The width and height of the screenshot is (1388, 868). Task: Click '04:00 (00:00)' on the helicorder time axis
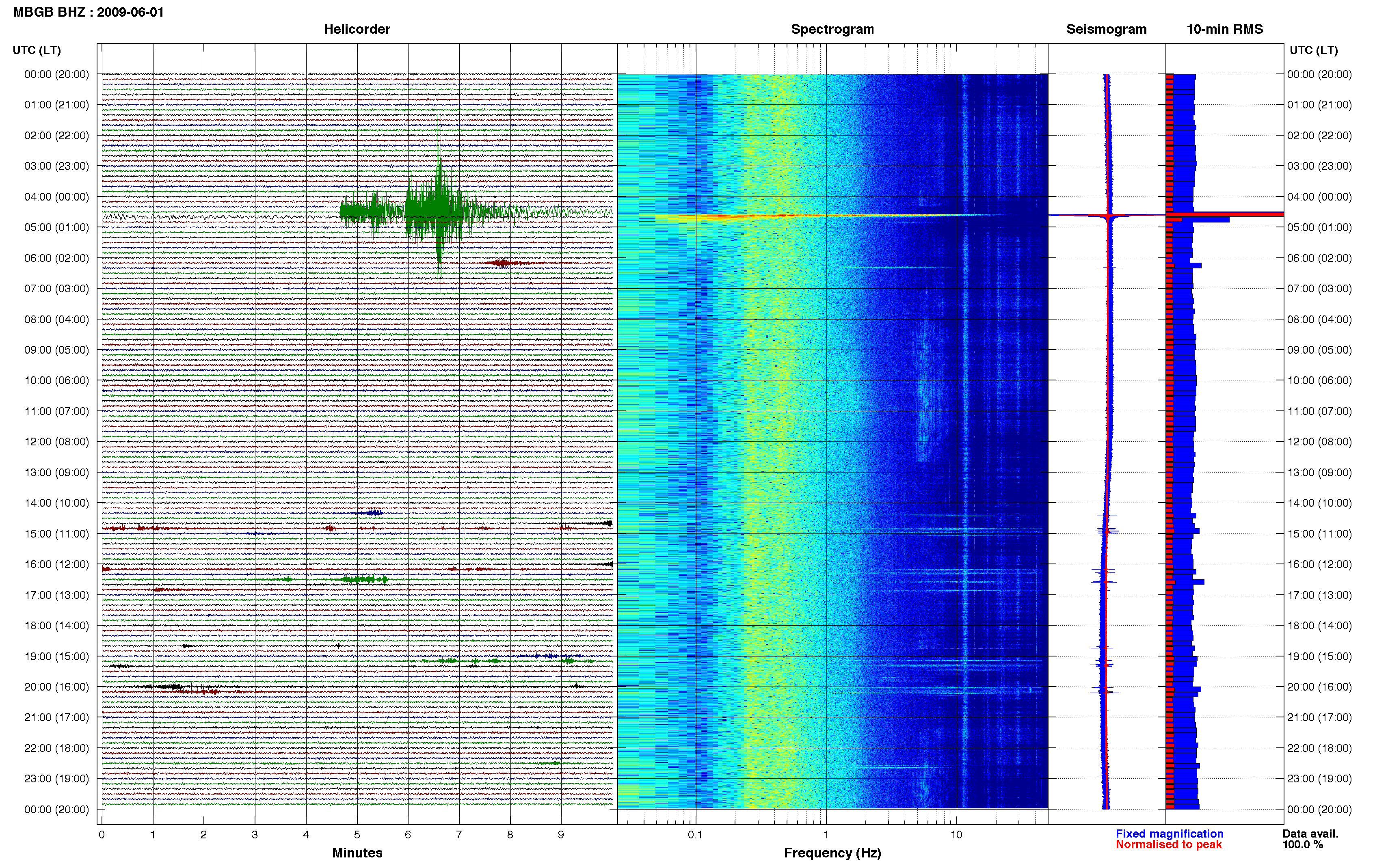click(x=56, y=196)
